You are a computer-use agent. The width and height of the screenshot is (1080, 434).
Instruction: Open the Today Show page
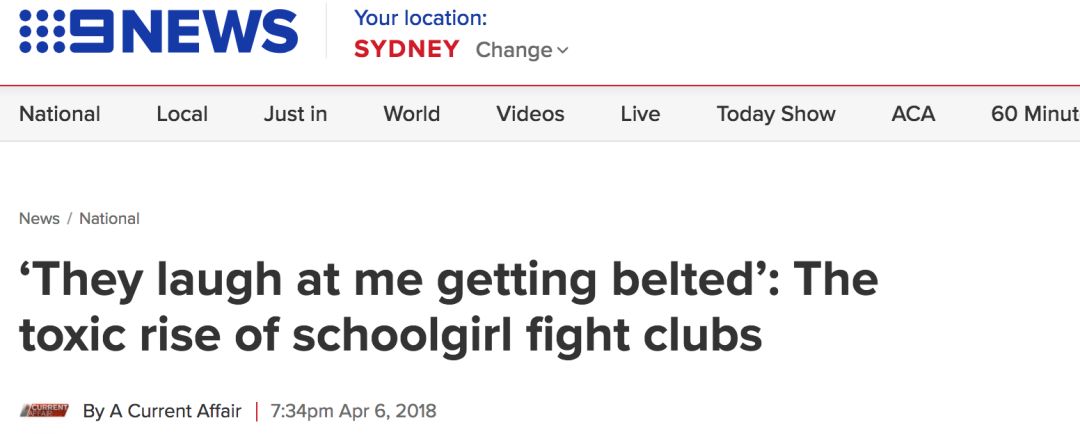click(776, 114)
